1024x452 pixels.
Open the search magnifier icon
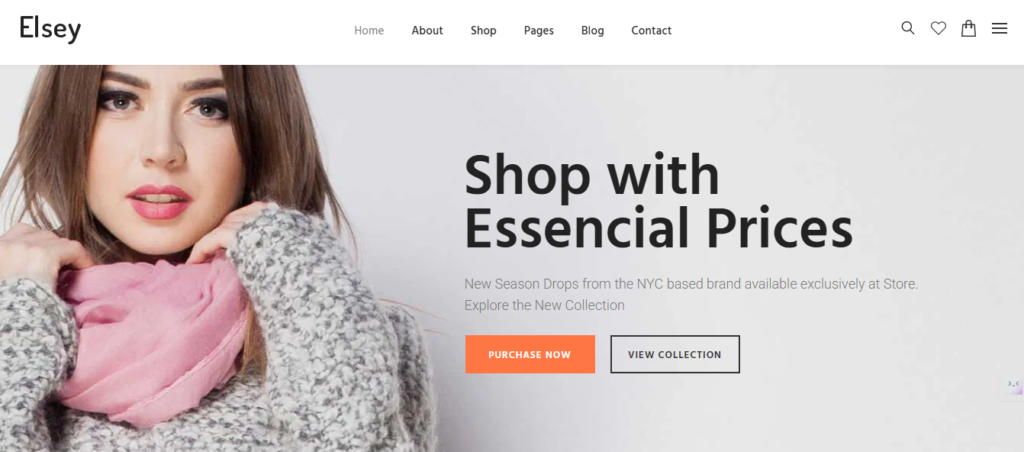tap(907, 28)
